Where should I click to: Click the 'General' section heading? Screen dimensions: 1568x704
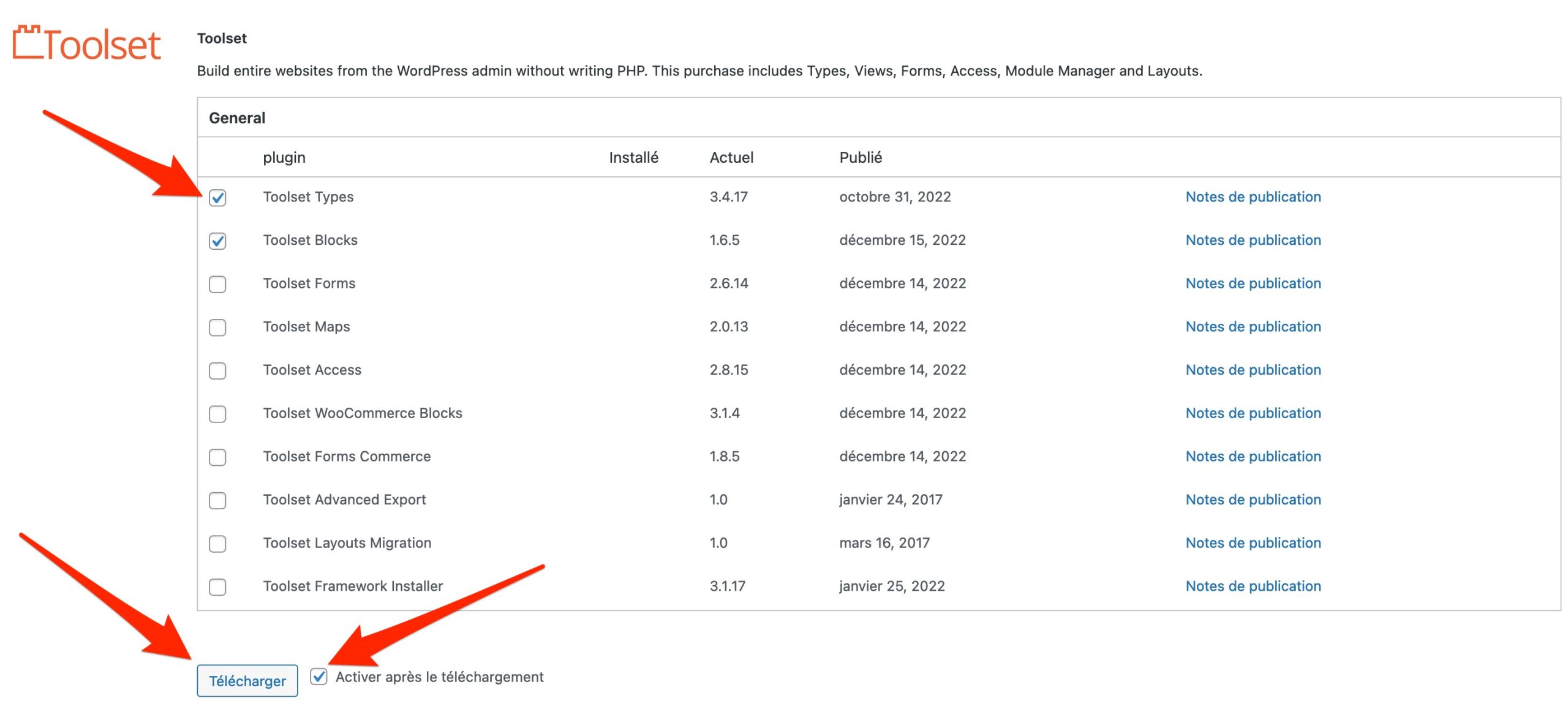click(237, 118)
